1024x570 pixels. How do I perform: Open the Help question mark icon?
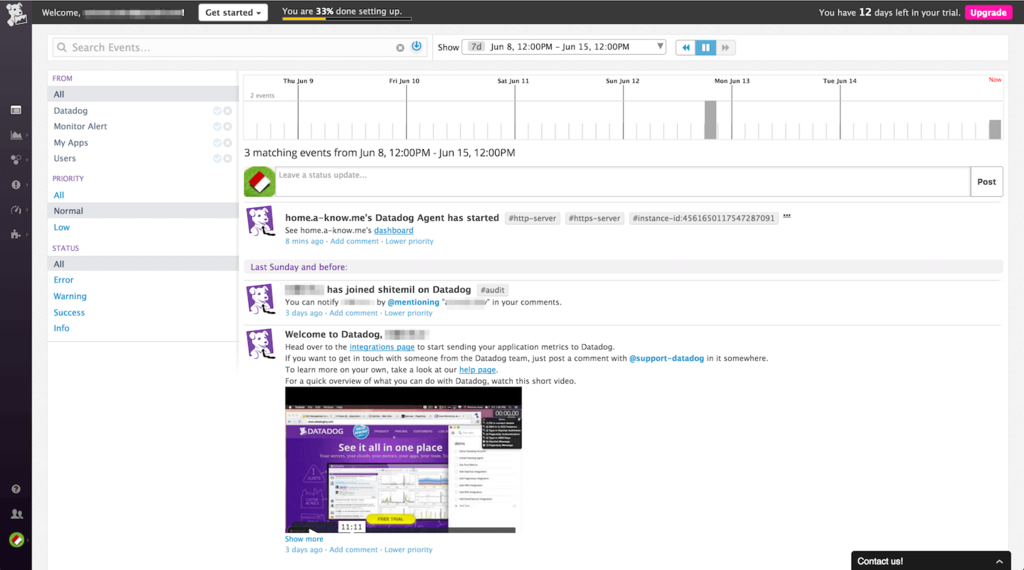pos(16,489)
